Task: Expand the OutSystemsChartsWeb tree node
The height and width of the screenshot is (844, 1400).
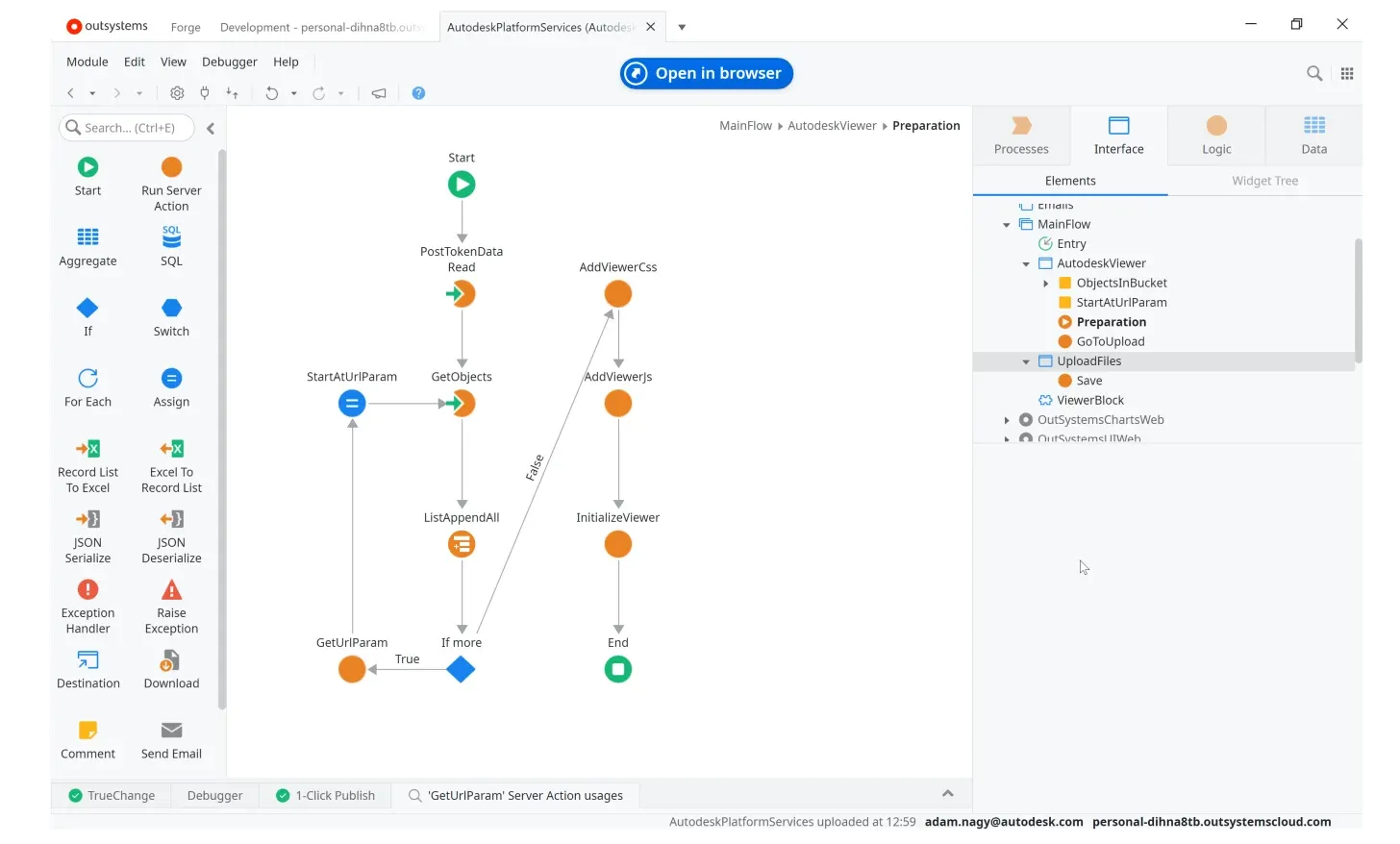Action: tap(1007, 420)
